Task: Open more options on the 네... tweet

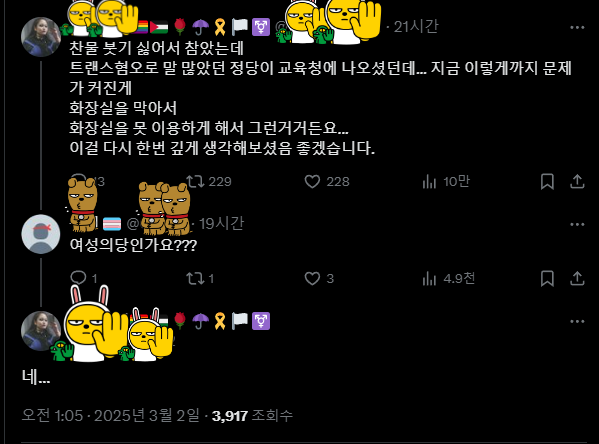Action: coord(577,321)
